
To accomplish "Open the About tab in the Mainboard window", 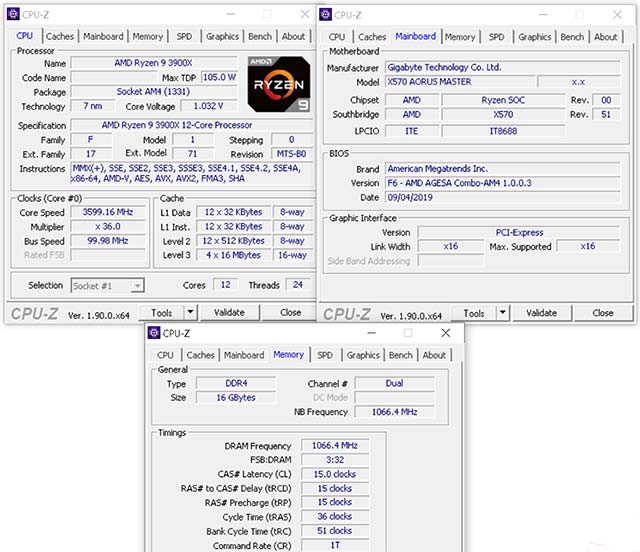I will click(606, 37).
